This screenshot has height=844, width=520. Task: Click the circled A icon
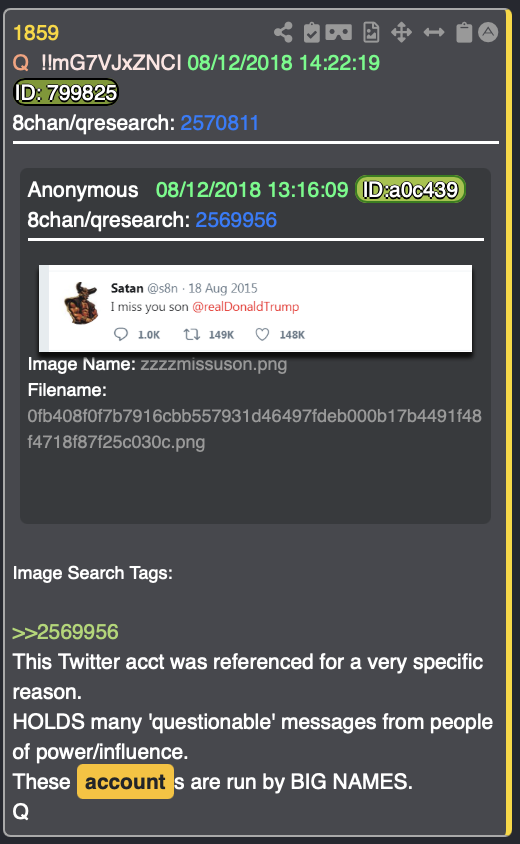[x=488, y=32]
